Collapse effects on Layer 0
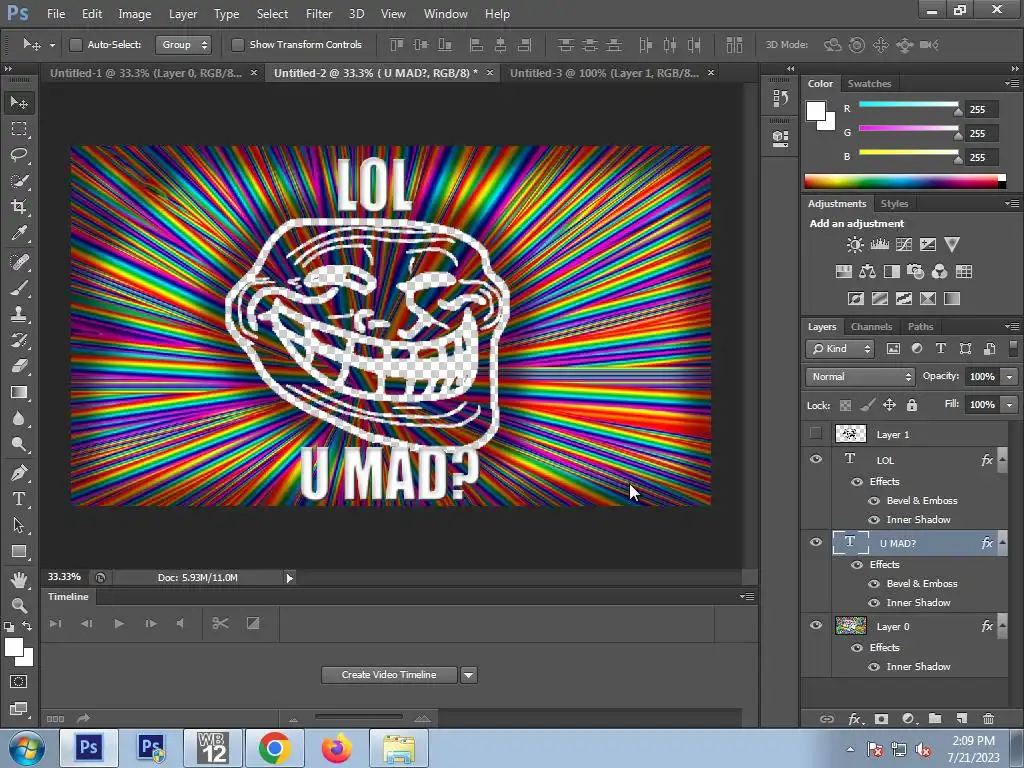Image resolution: width=1024 pixels, height=768 pixels. [1002, 626]
